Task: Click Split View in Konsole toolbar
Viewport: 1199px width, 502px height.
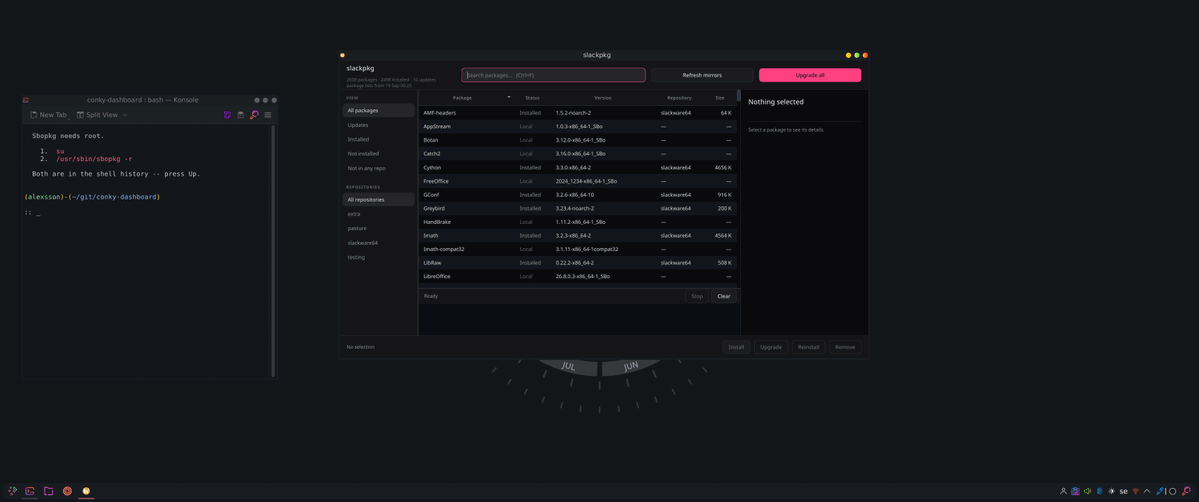Action: click(97, 115)
